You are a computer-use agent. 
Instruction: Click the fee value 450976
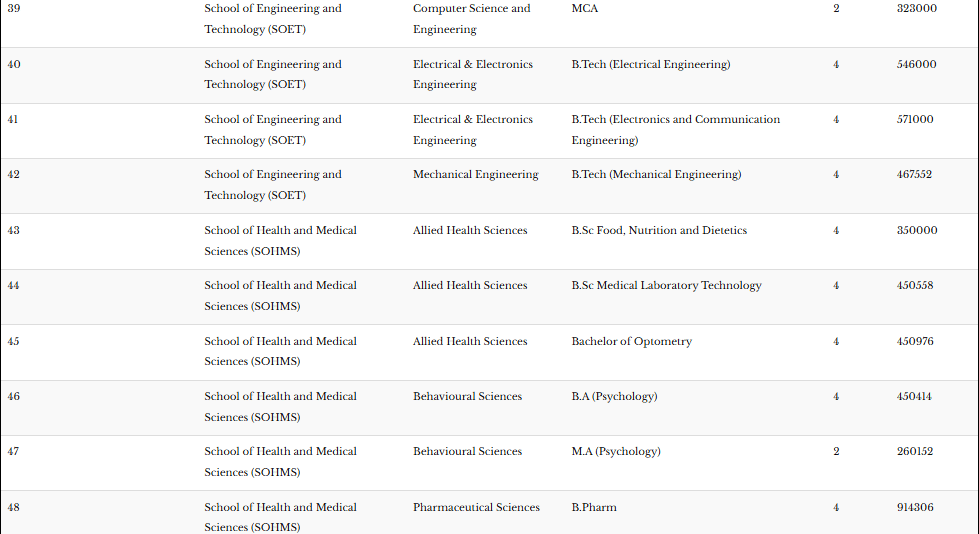(915, 342)
